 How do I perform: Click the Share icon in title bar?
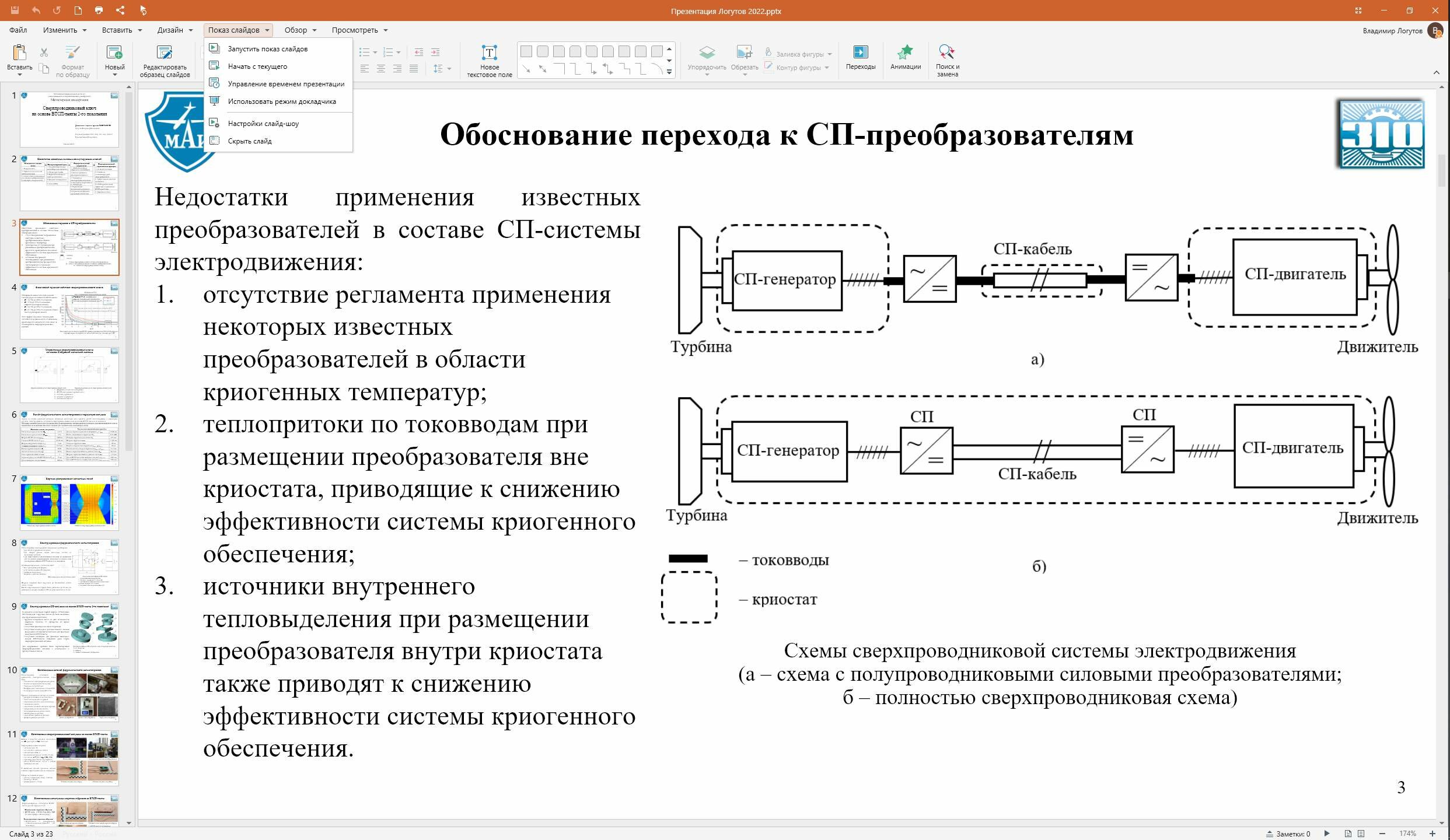pyautogui.click(x=120, y=10)
